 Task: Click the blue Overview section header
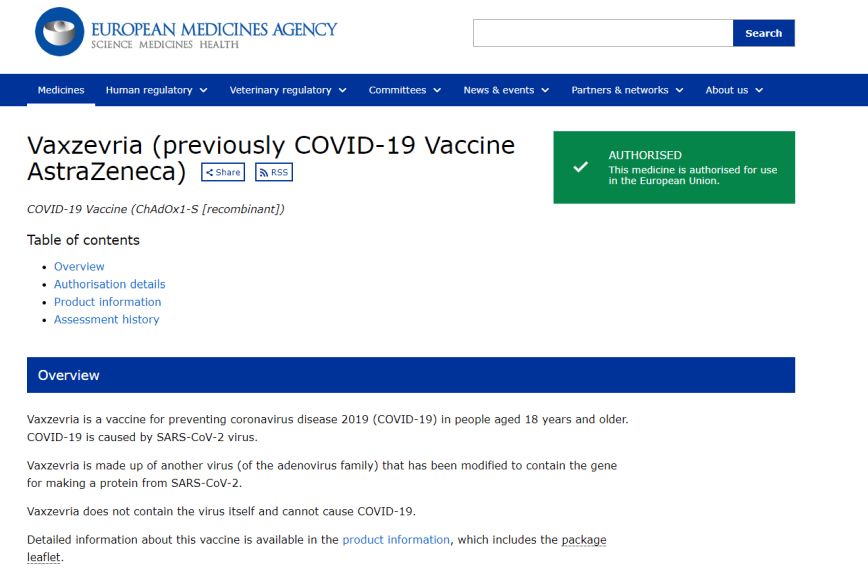pos(410,375)
